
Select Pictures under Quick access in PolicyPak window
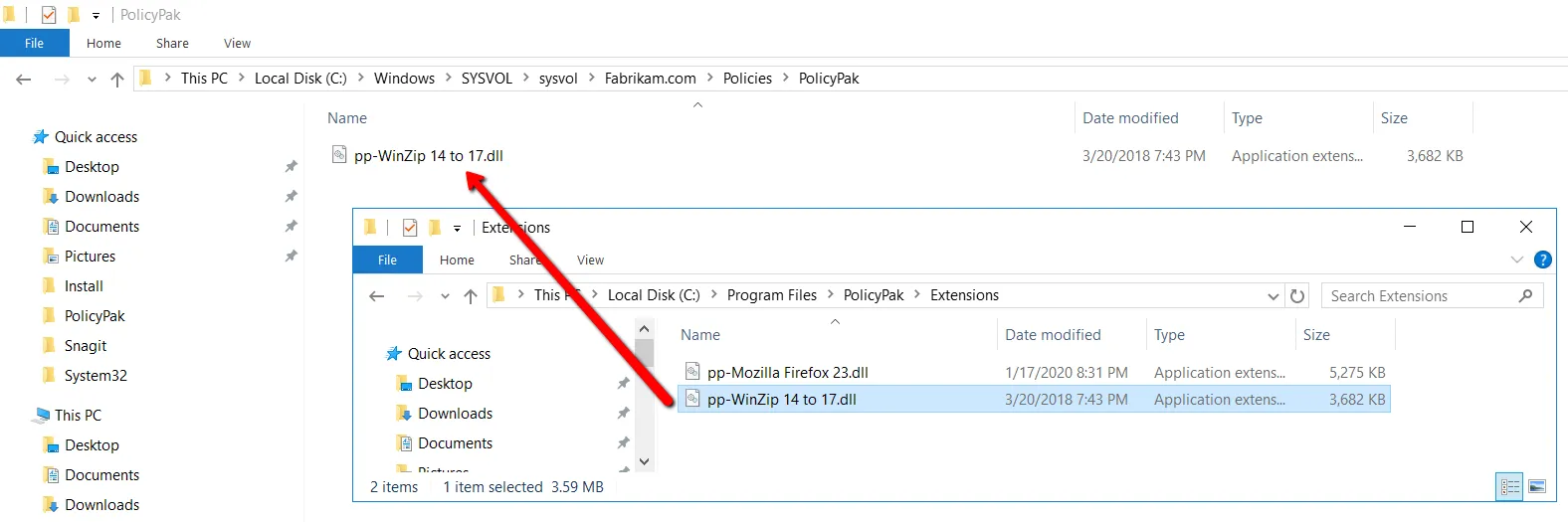pyautogui.click(x=90, y=257)
